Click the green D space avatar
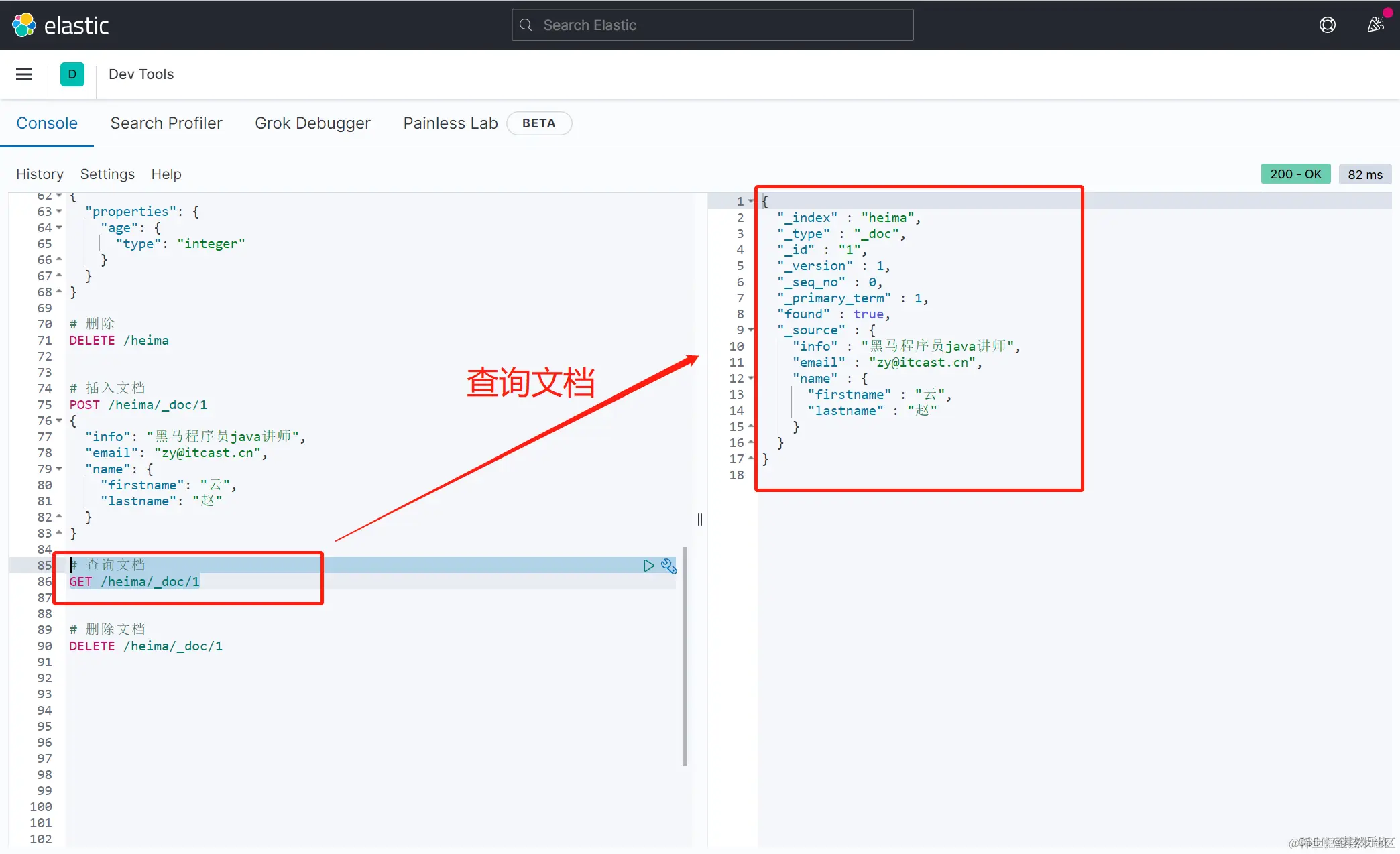1400x854 pixels. pos(72,74)
